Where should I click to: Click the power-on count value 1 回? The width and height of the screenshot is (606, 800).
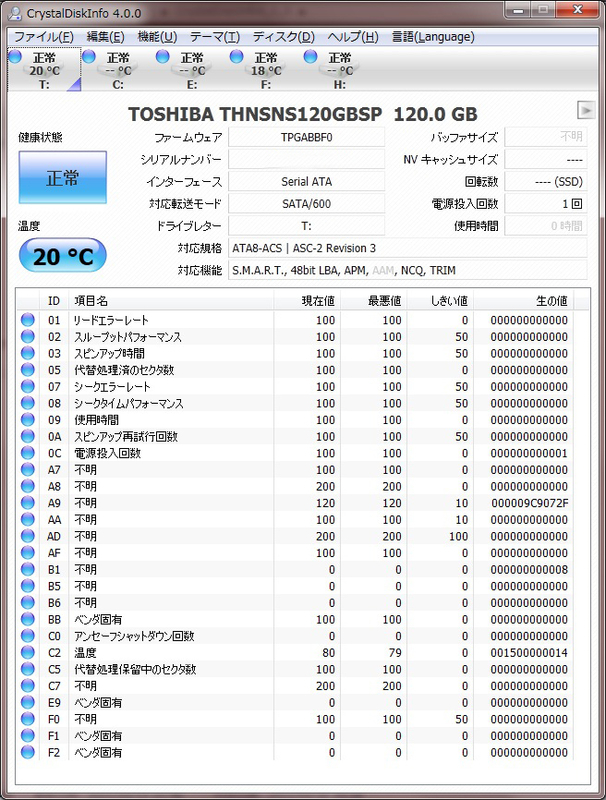coord(546,204)
